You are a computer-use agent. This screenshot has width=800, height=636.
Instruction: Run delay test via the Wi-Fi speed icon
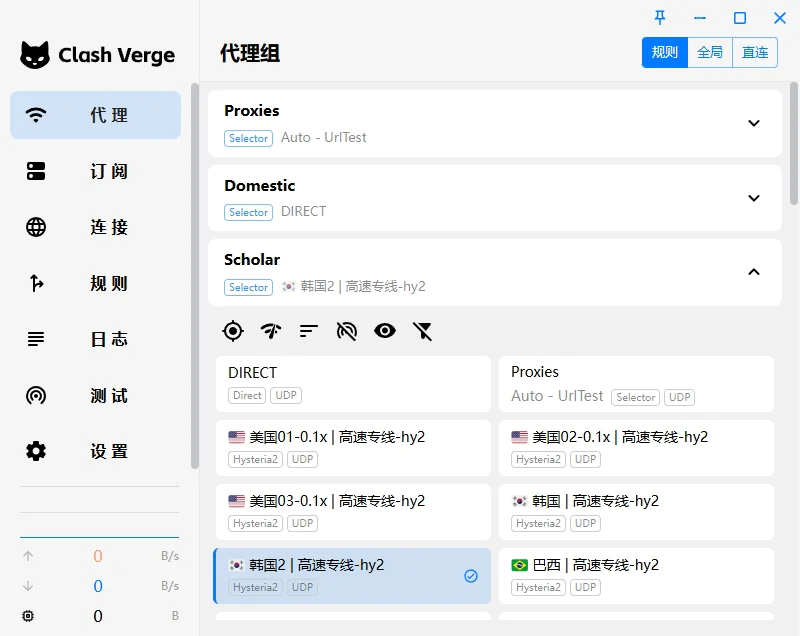(271, 331)
